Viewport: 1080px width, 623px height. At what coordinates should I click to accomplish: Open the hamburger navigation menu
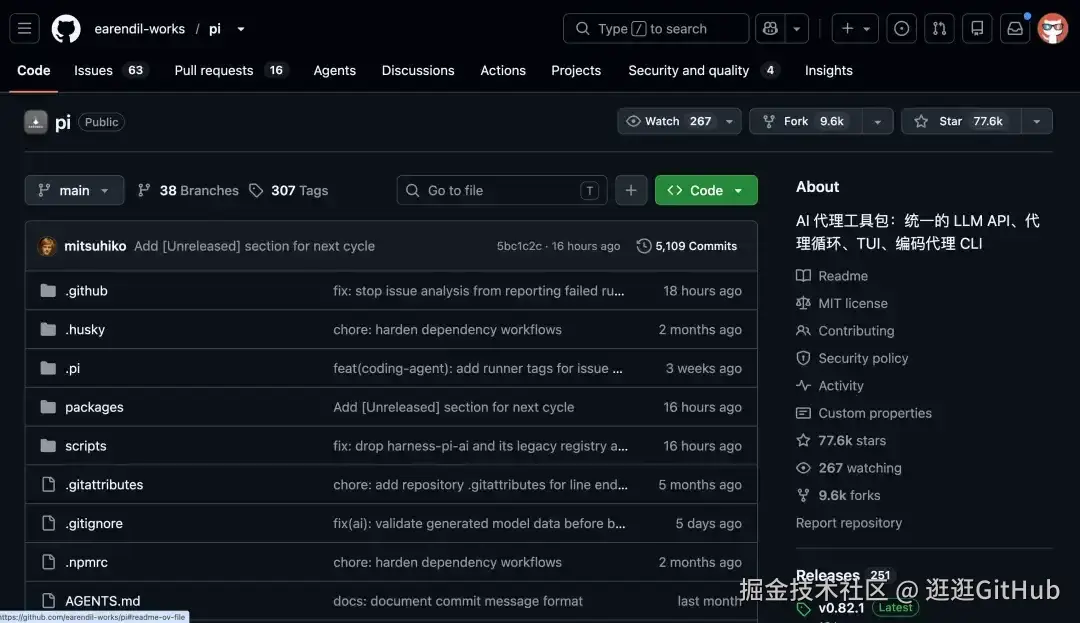point(24,29)
